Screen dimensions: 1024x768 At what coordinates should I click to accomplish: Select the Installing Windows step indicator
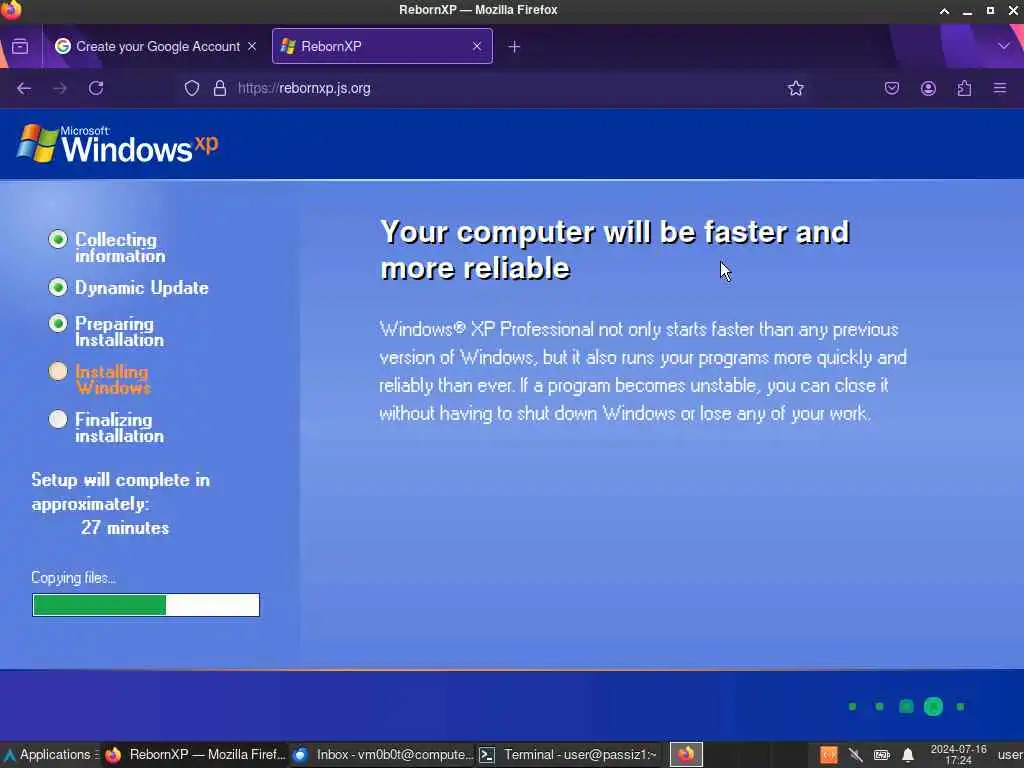[57, 371]
